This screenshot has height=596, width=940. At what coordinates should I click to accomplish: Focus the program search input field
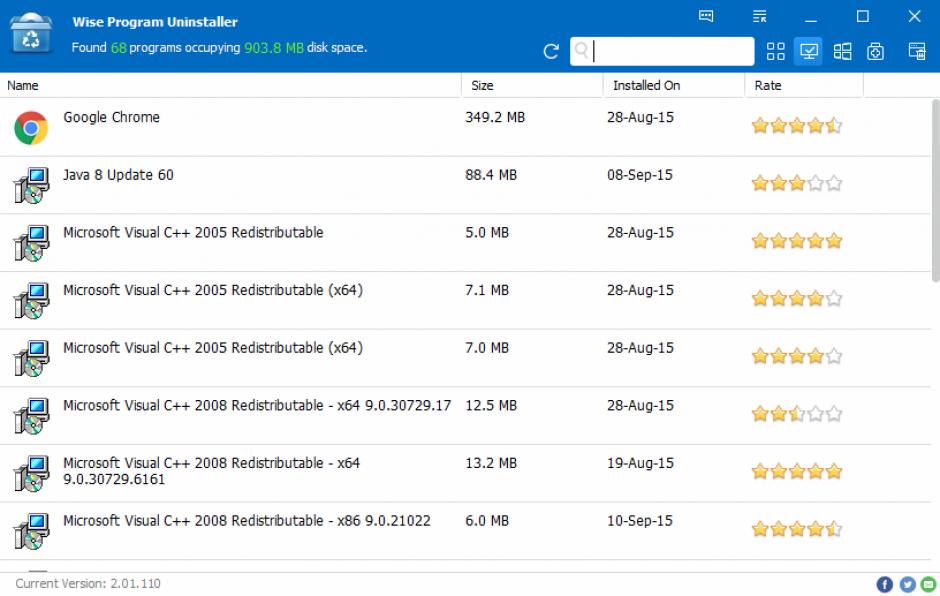[662, 51]
